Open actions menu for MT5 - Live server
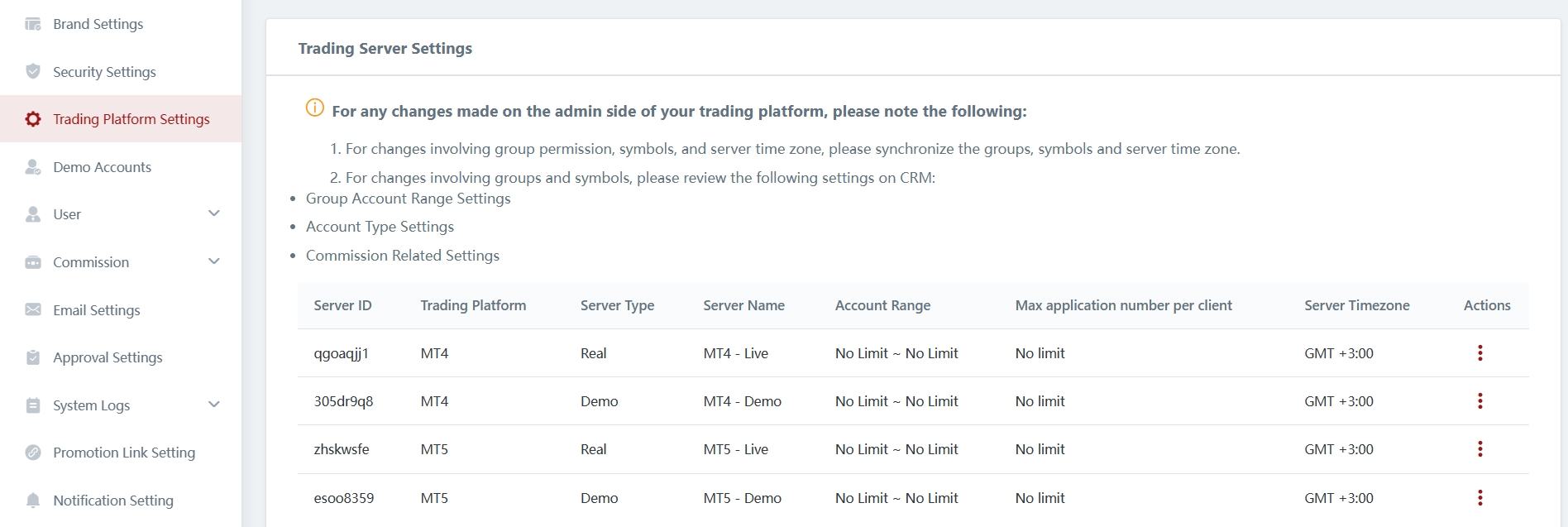The image size is (1568, 527). point(1480,449)
